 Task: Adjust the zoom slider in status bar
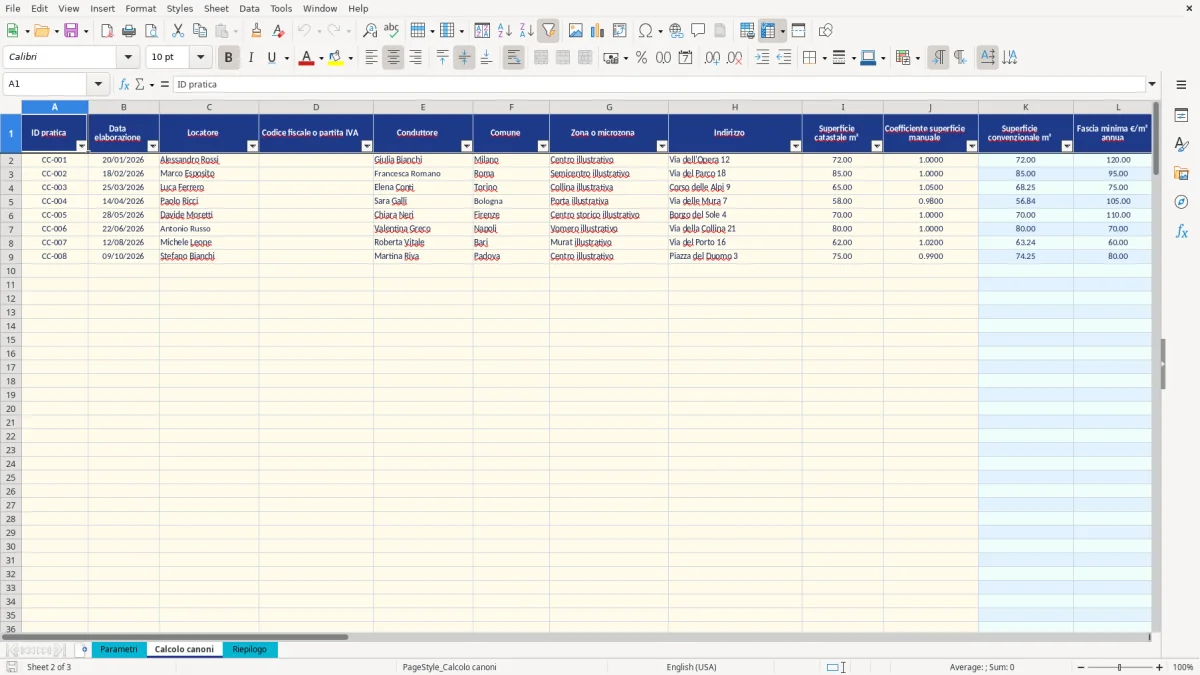click(1119, 667)
